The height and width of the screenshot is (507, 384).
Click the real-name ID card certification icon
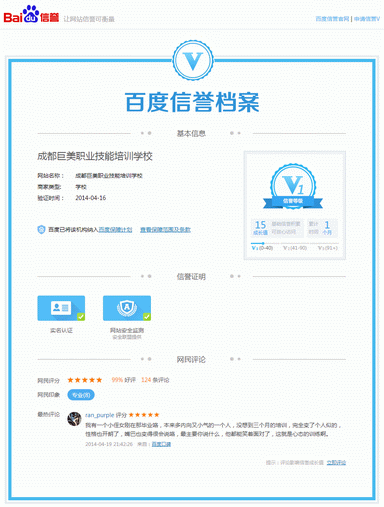[x=61, y=308]
